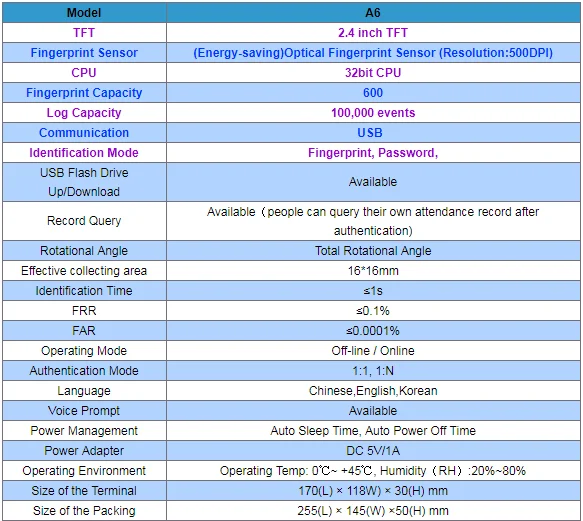Select the 'Operating Mode' label
583x521 pixels.
84,351
